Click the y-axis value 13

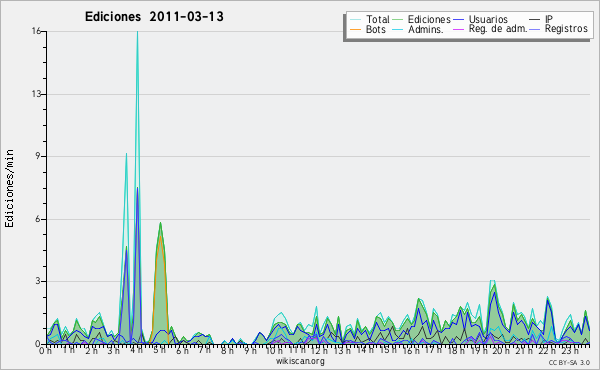point(36,94)
